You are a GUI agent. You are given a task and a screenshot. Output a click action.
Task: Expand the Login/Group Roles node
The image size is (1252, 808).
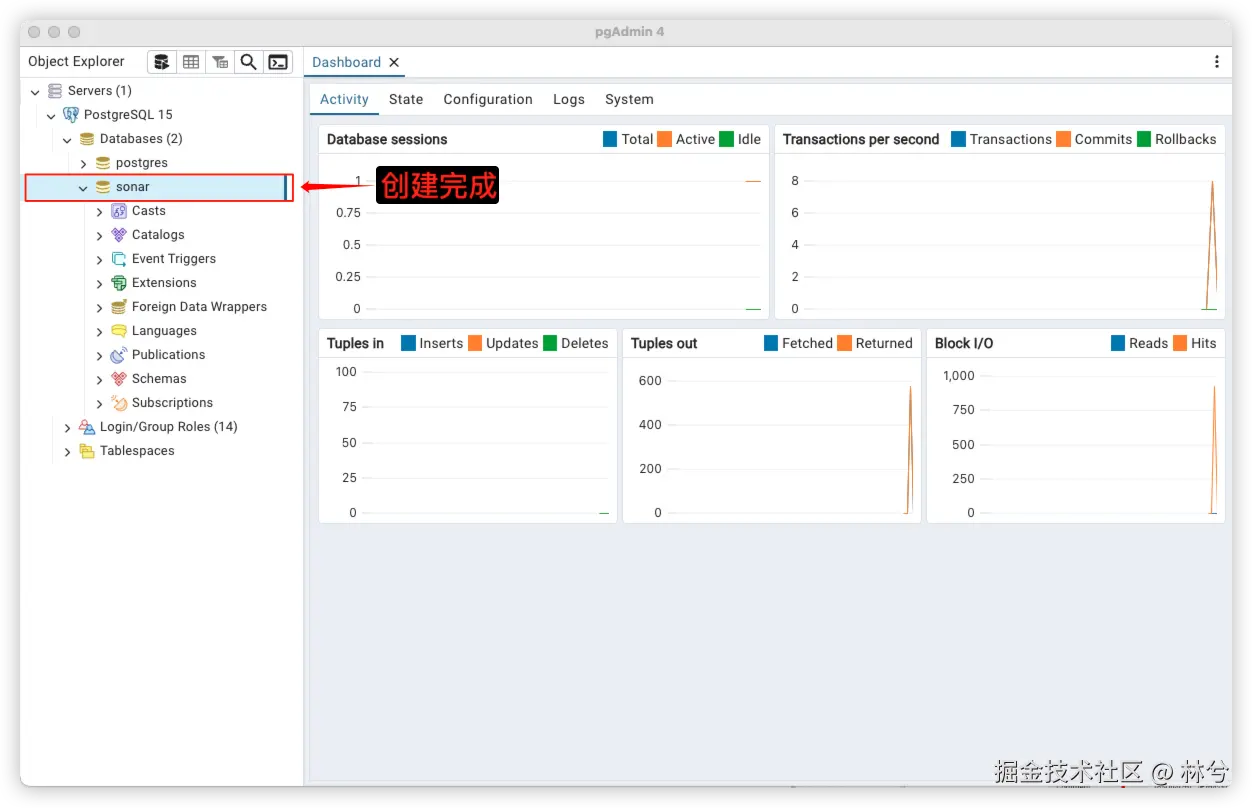[68, 427]
